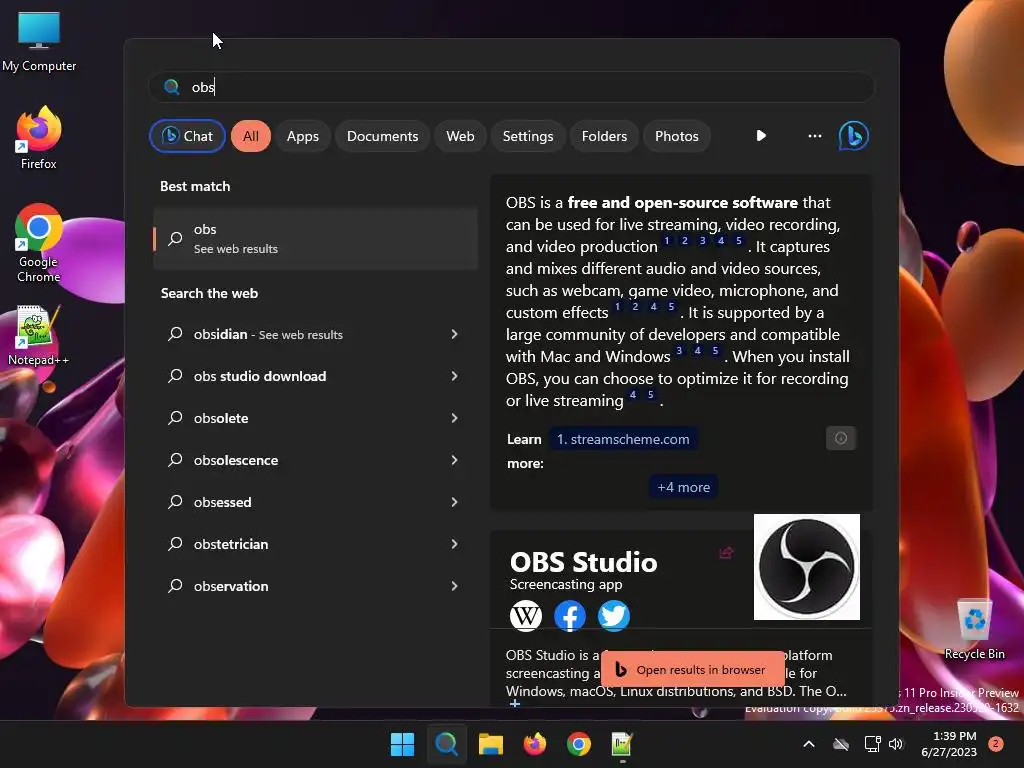Expand the obsolescence suggestion chevron
The height and width of the screenshot is (768, 1024).
coord(455,460)
